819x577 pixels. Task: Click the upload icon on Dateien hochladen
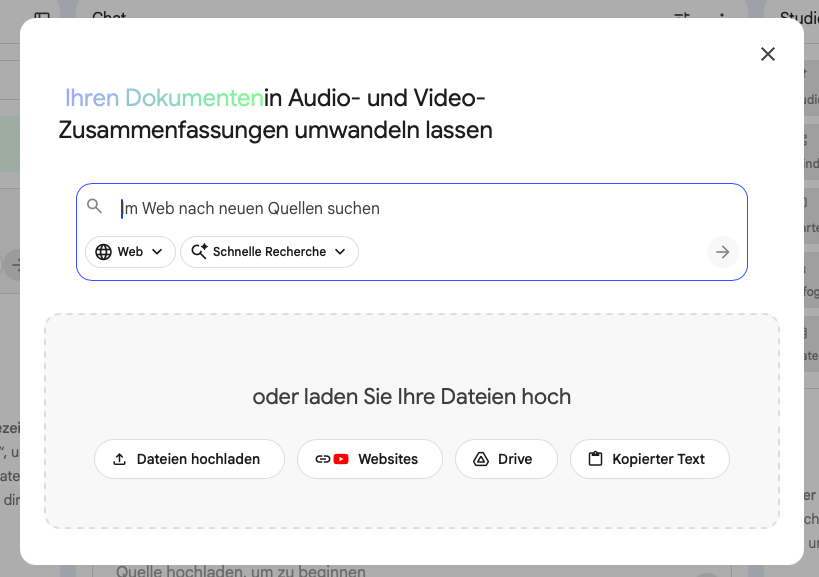click(120, 459)
